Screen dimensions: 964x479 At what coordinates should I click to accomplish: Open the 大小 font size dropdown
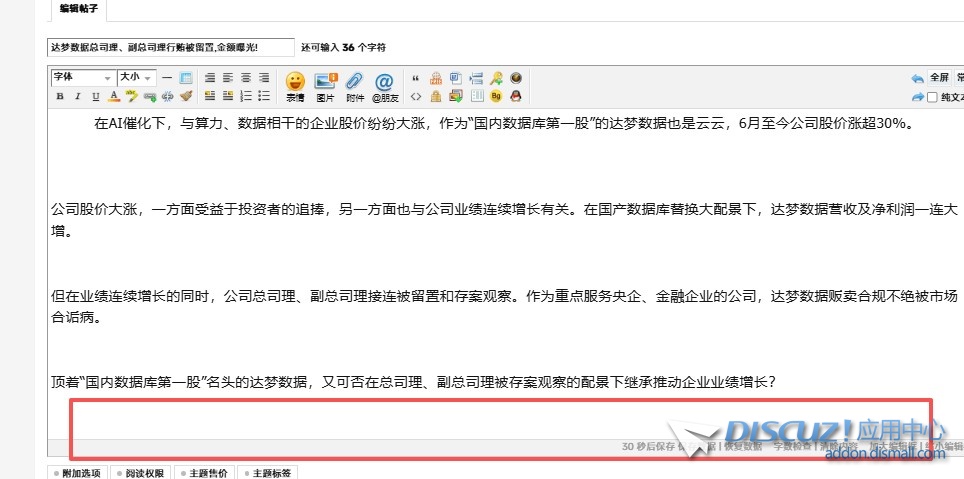135,77
